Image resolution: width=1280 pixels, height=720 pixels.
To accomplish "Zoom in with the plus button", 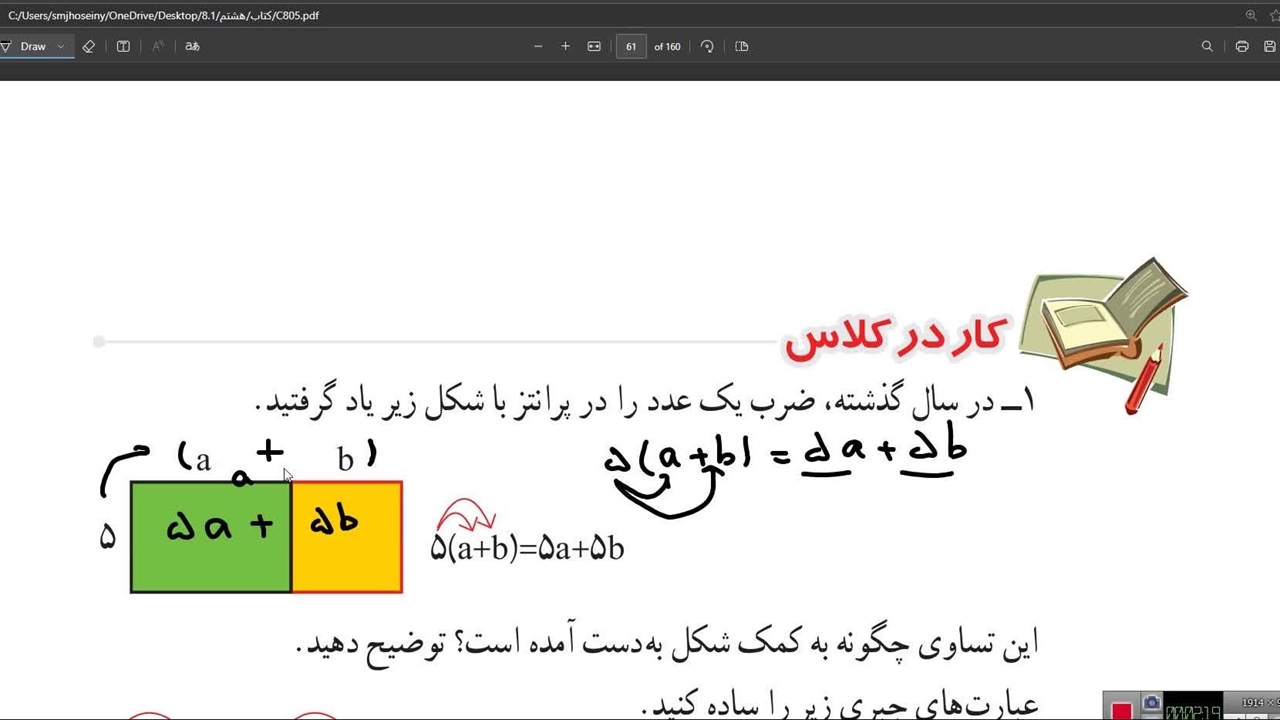I will (565, 47).
